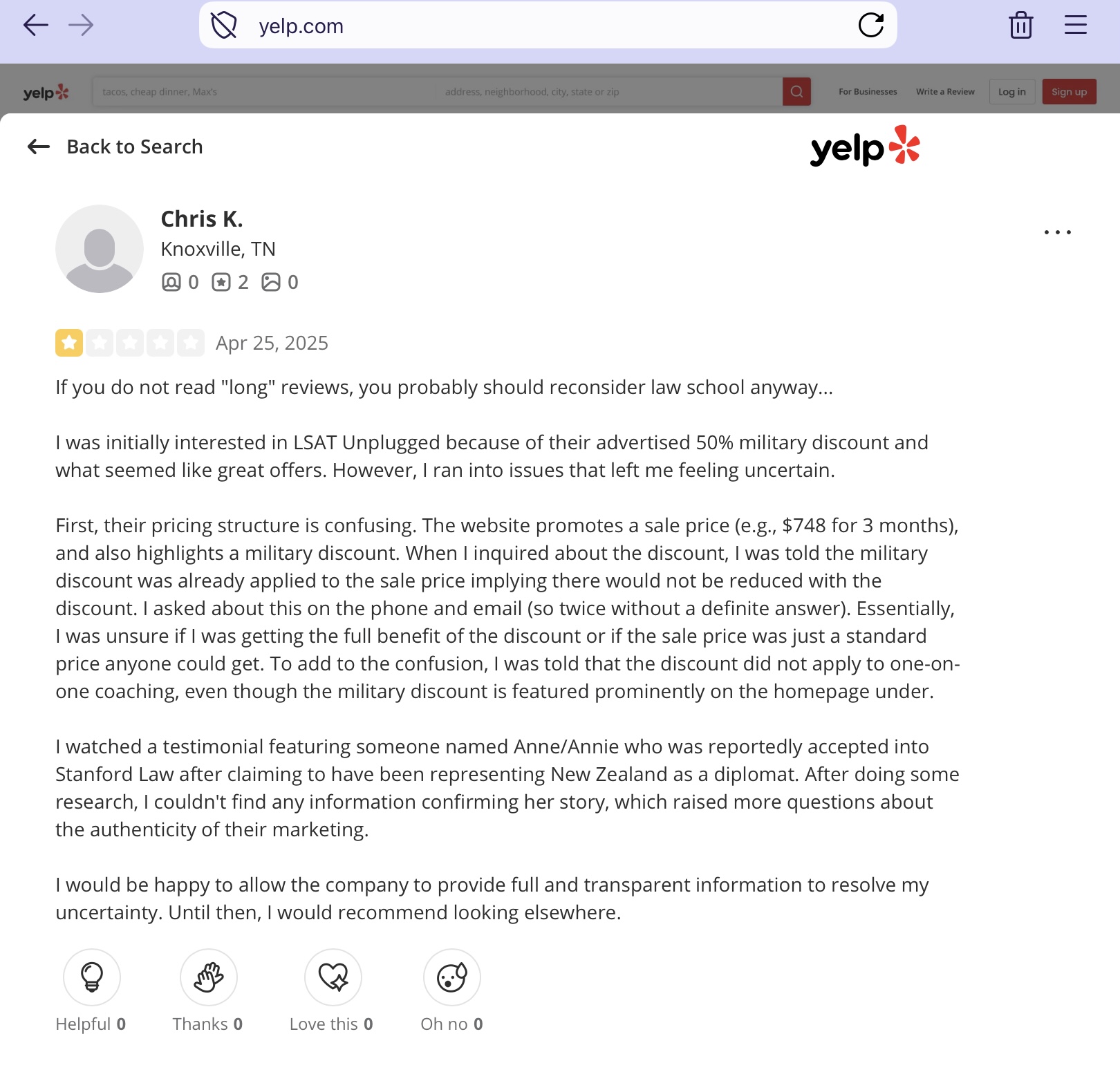This screenshot has height=1072, width=1120.
Task: Click the Log in button
Action: tap(1012, 92)
